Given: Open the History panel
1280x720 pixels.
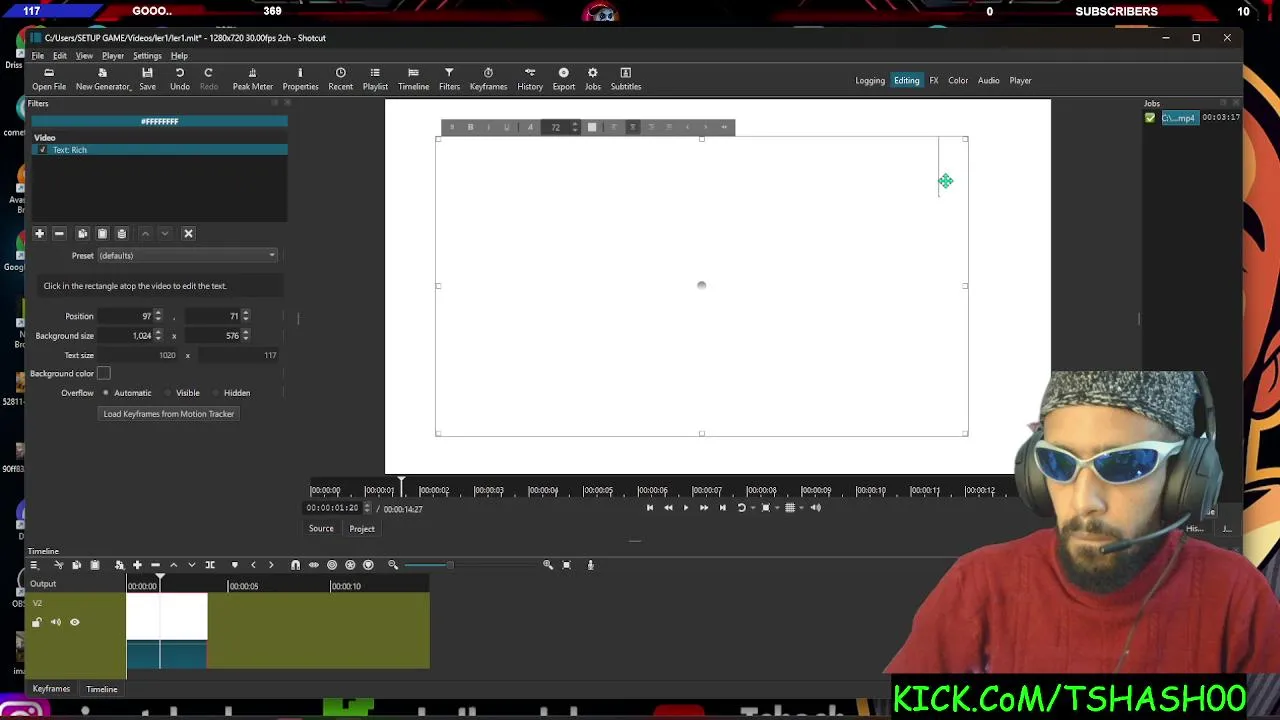Looking at the screenshot, I should 530,79.
